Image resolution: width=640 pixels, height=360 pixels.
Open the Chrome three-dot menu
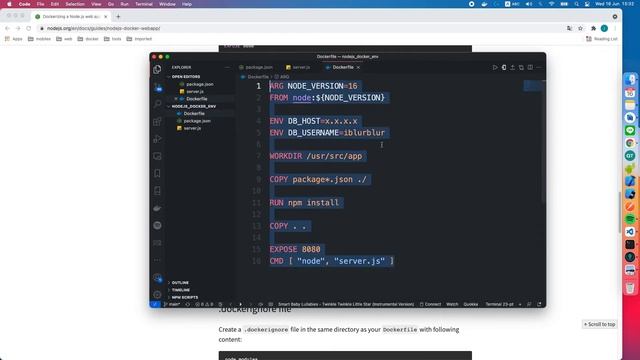(x=615, y=28)
